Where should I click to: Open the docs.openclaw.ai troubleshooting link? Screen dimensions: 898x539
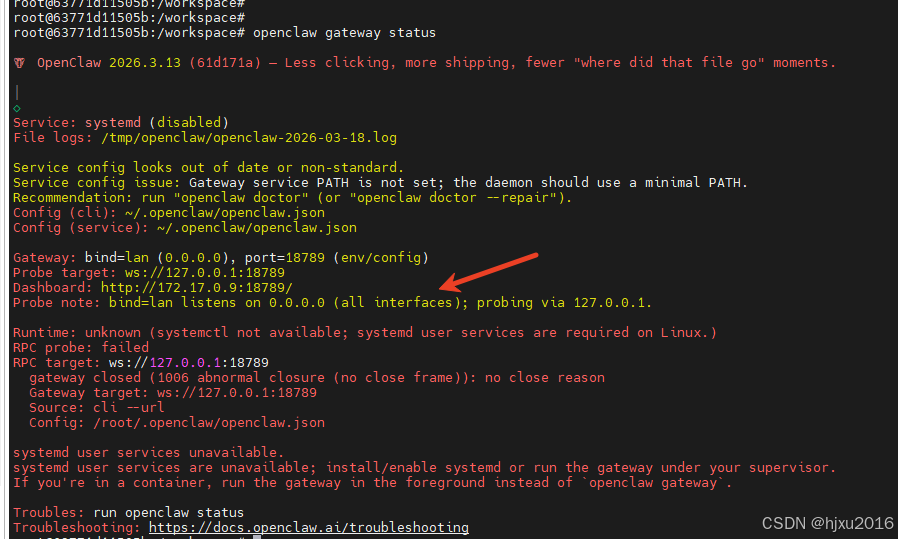(x=309, y=527)
